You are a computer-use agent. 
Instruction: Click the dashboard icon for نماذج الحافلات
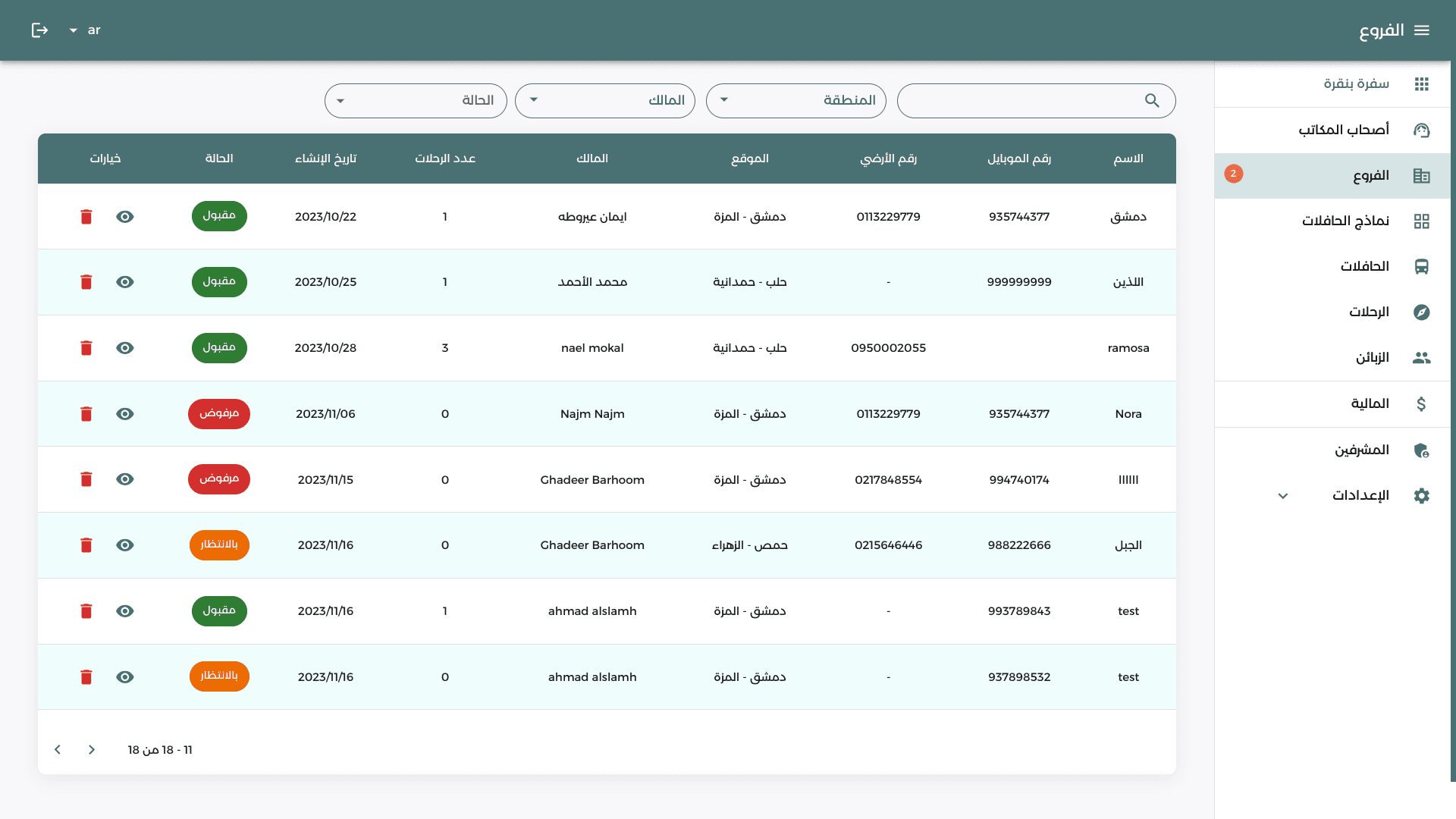click(1422, 221)
